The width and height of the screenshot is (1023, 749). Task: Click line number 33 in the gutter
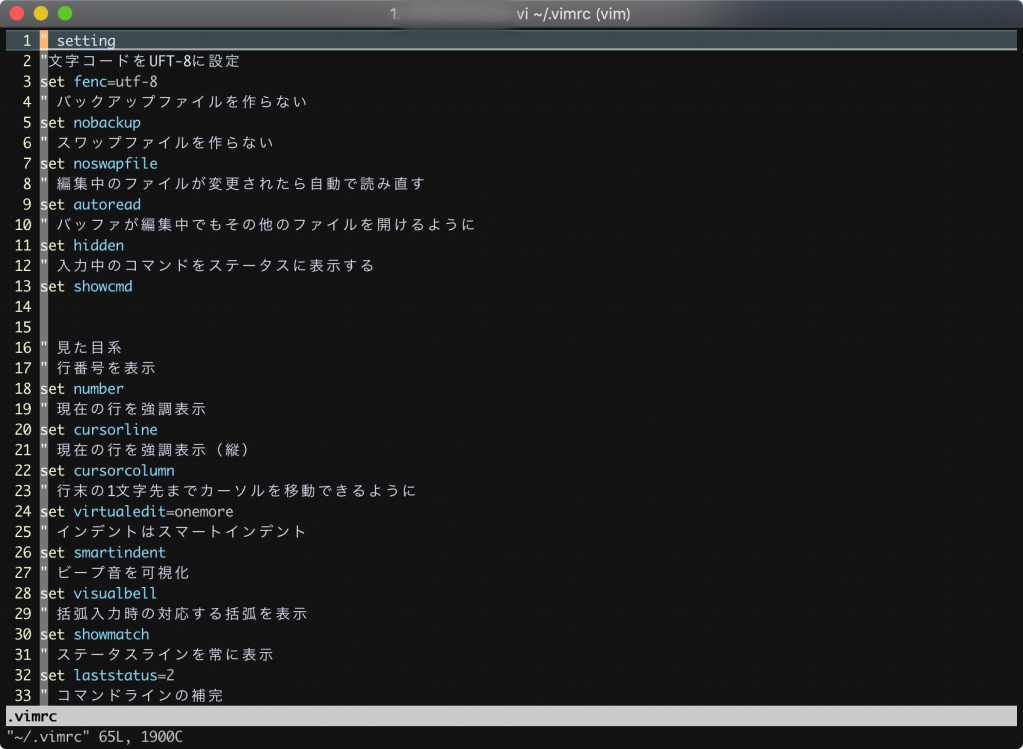tap(22, 695)
